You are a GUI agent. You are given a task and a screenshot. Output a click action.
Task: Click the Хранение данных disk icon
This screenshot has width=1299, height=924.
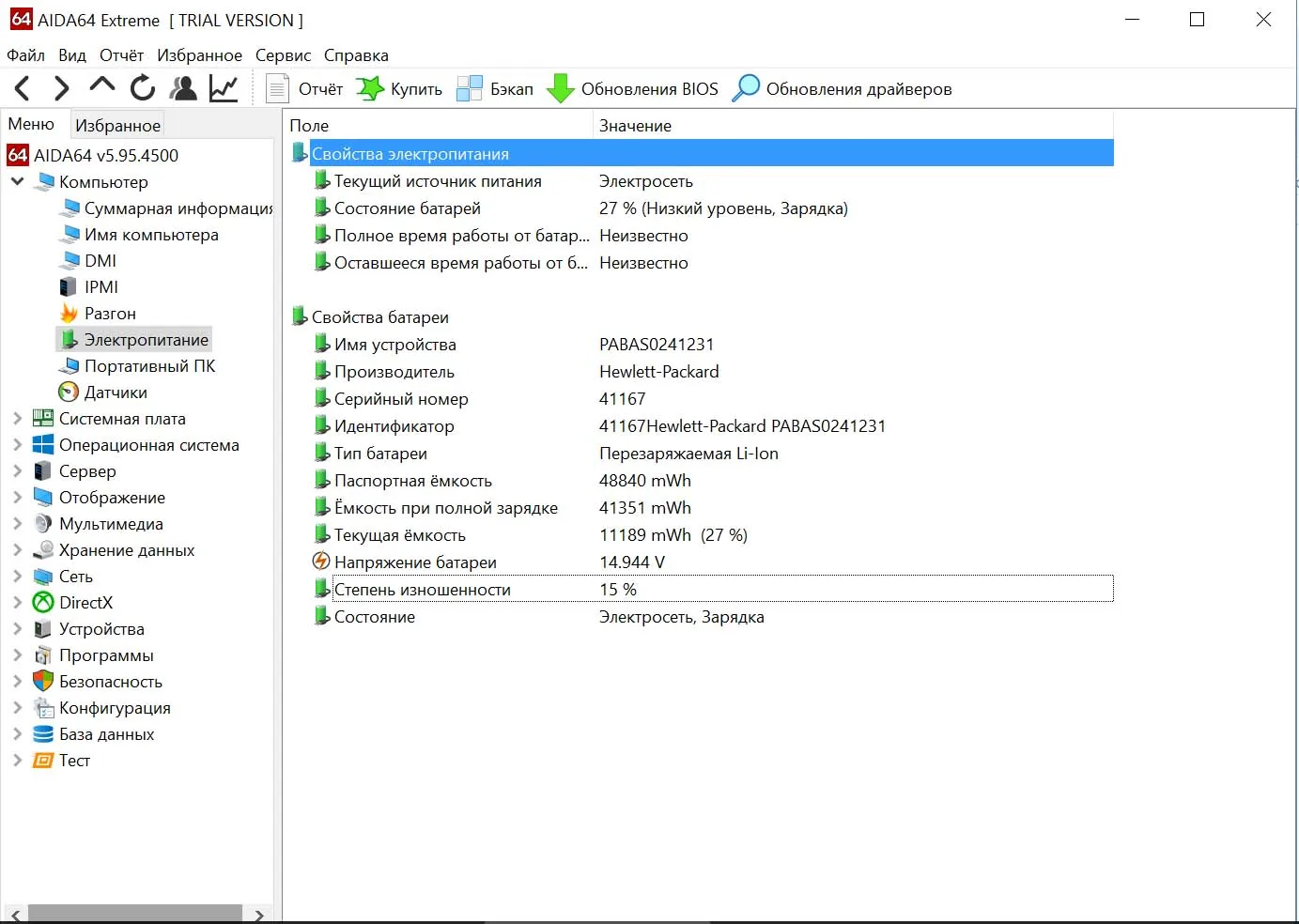(43, 550)
